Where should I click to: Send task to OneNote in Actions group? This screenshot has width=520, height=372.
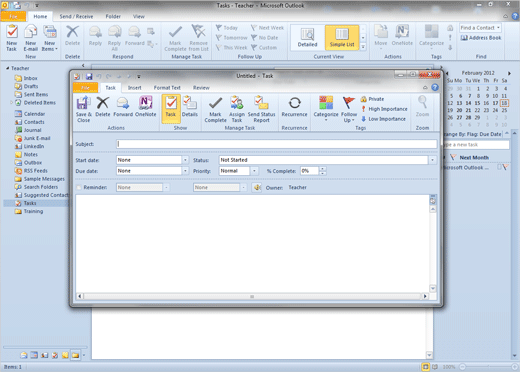[x=146, y=107]
